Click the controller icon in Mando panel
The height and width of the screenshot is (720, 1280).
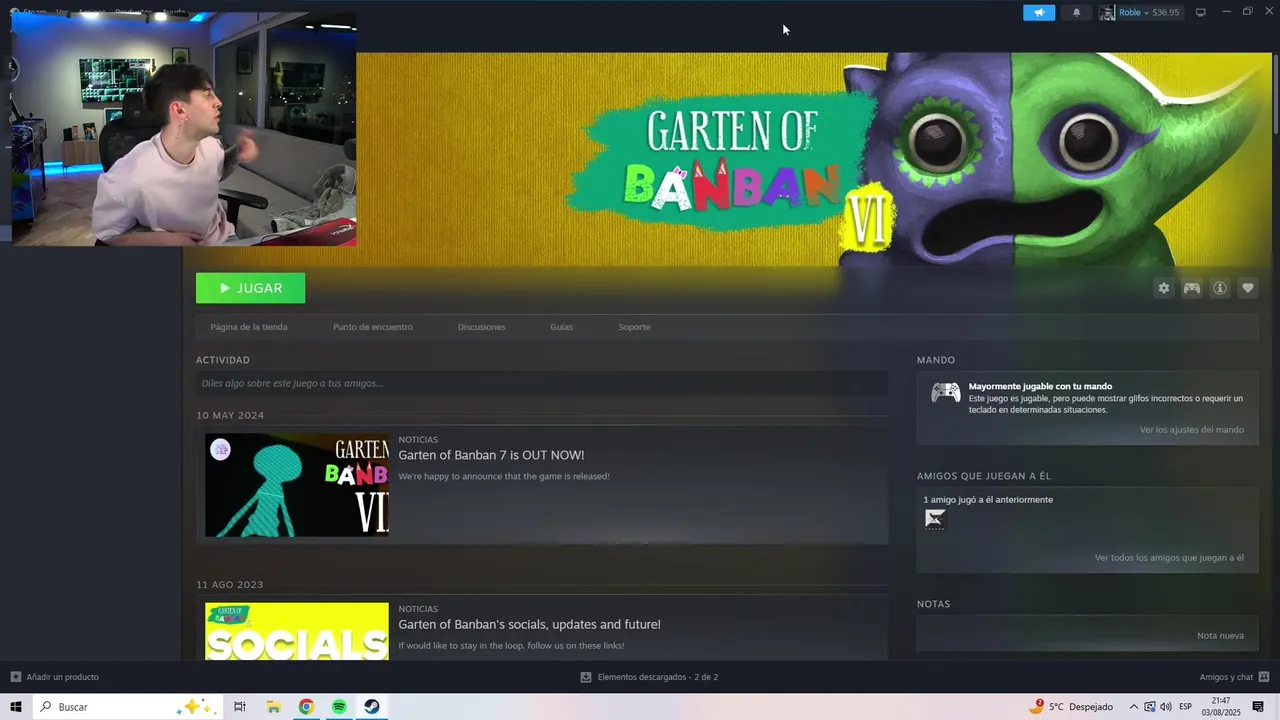[x=946, y=392]
